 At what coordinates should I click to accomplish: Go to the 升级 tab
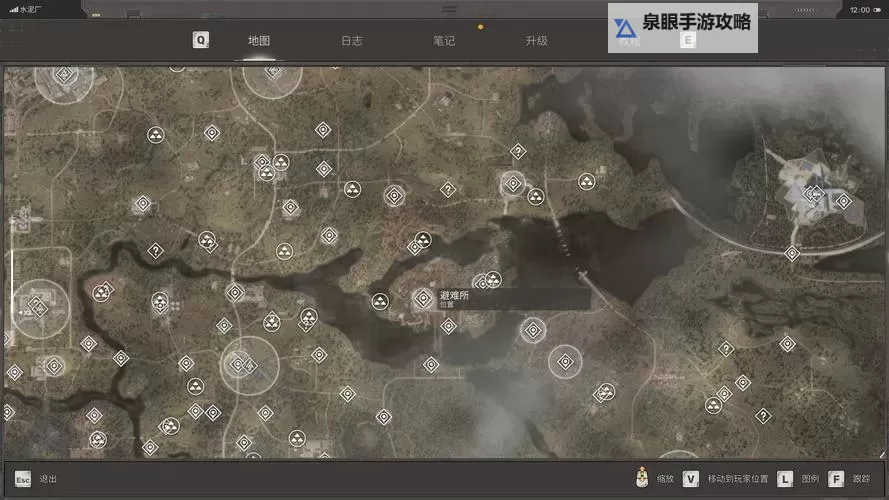point(536,41)
